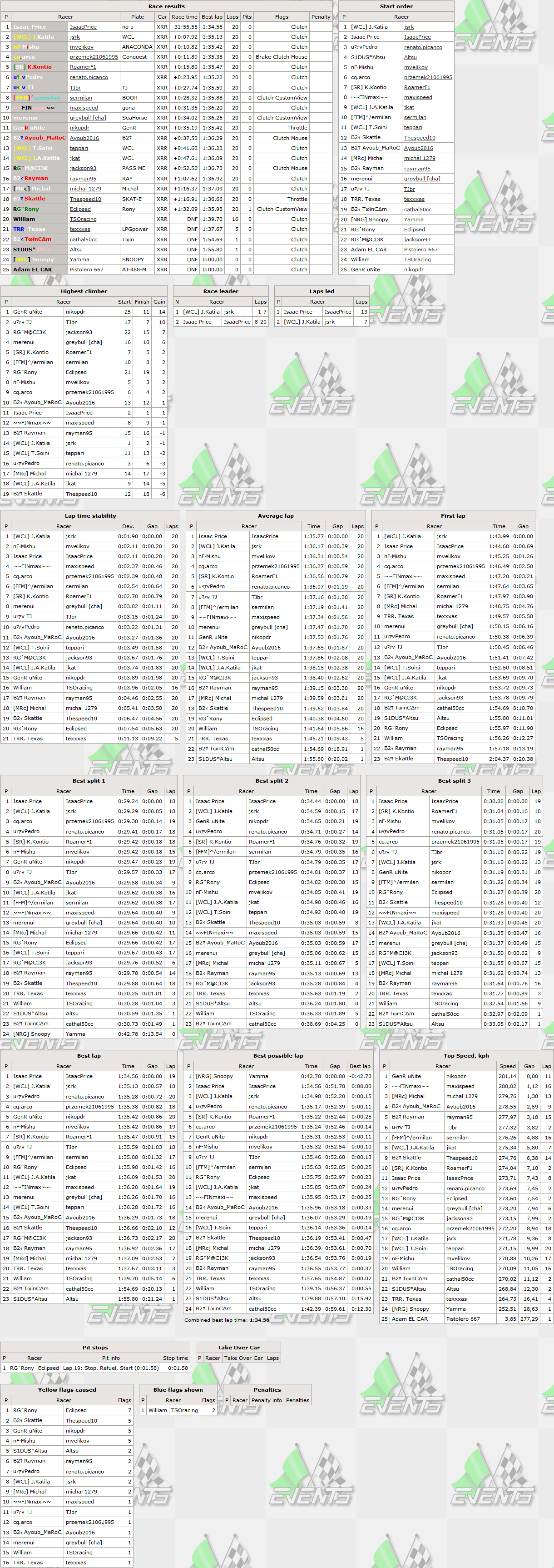Click Yamma link in Start order table
554x1568 pixels.
[414, 219]
